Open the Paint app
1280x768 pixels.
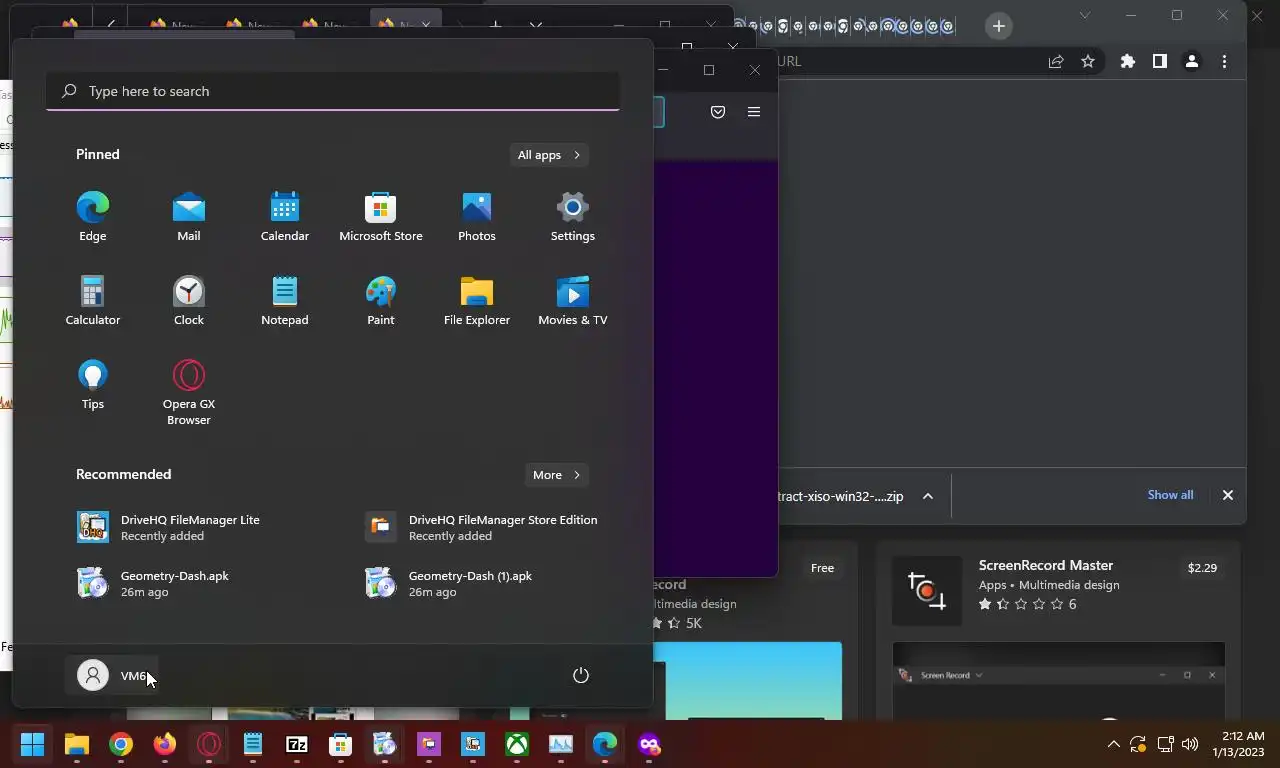click(381, 301)
